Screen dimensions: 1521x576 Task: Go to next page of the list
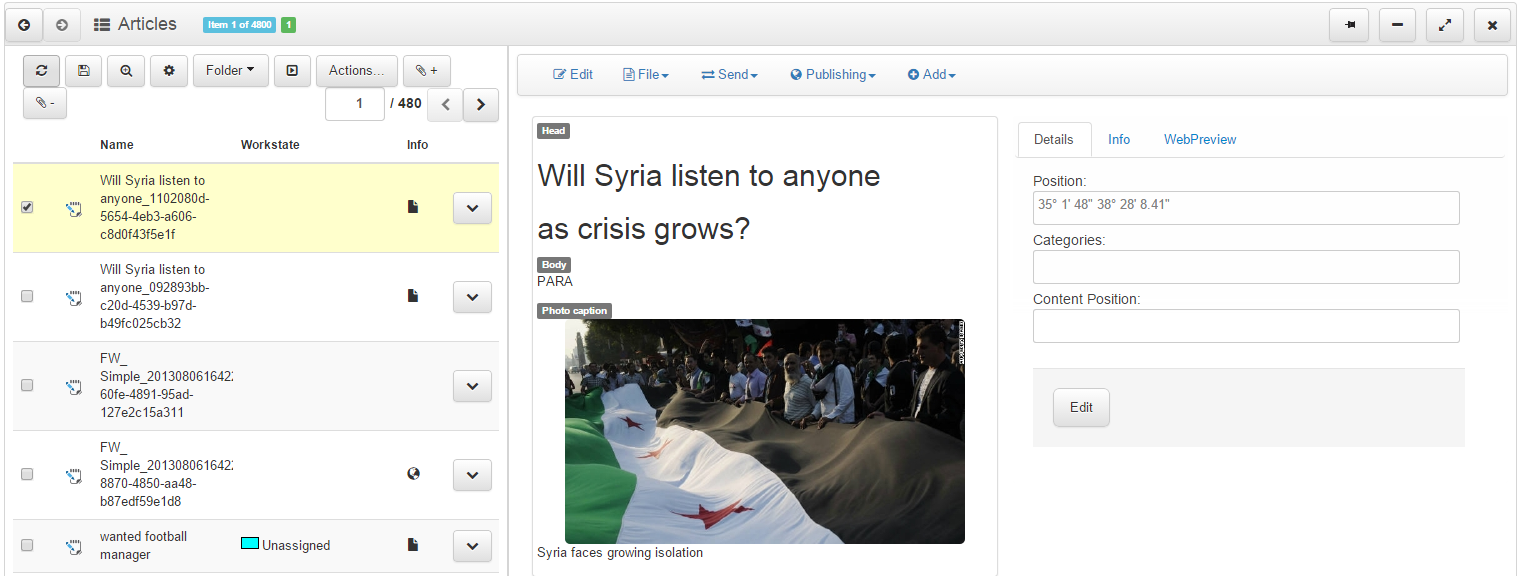click(x=481, y=104)
